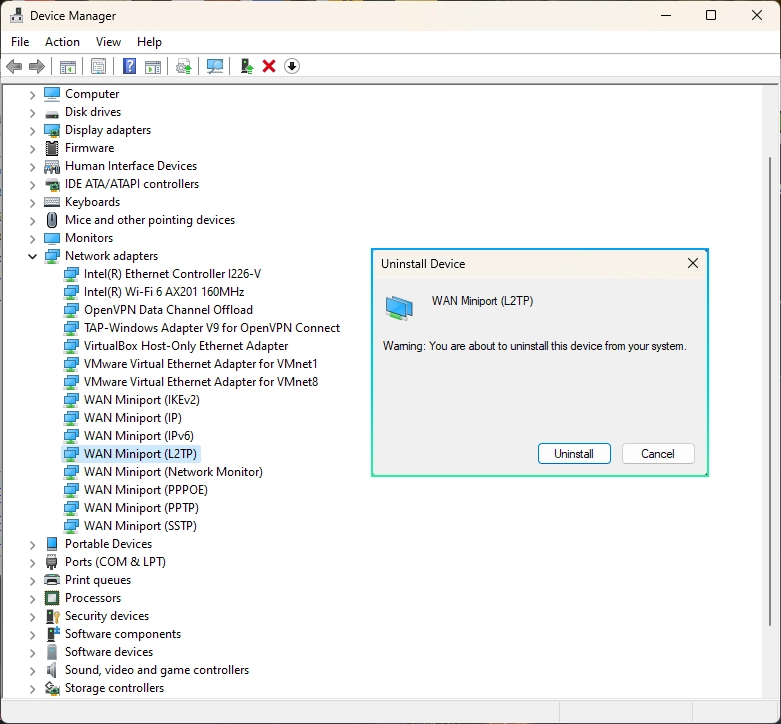The image size is (781, 724).
Task: Close the Uninstall Device dialog
Action: tap(692, 263)
